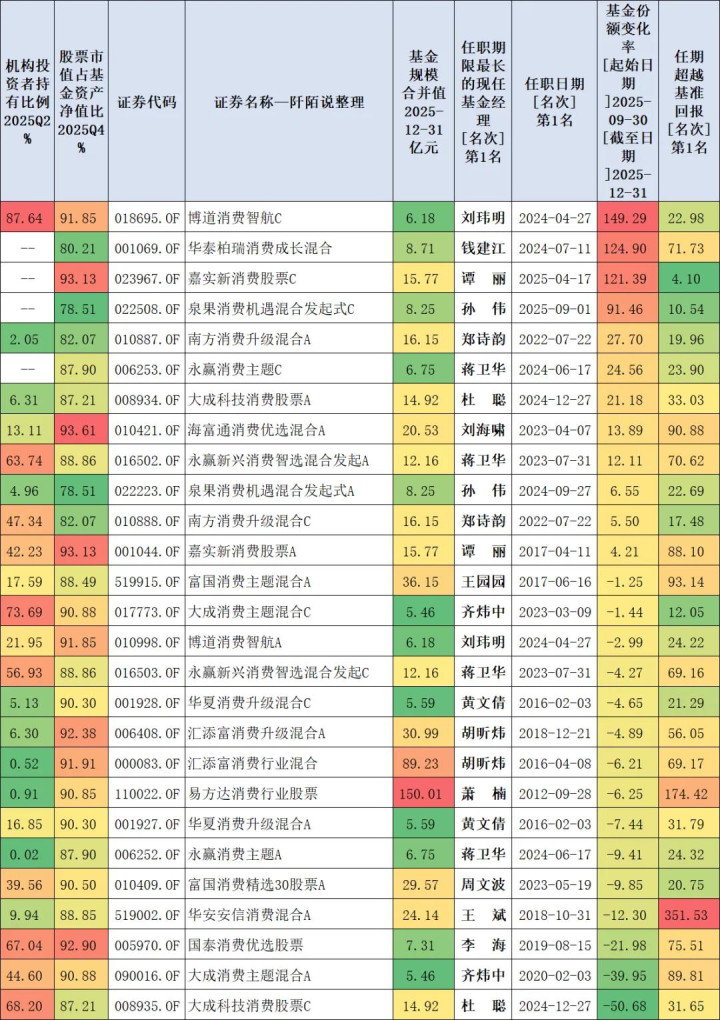720x1020 pixels.
Task: Select fund name 博道消费智航C
Action: tap(235, 218)
